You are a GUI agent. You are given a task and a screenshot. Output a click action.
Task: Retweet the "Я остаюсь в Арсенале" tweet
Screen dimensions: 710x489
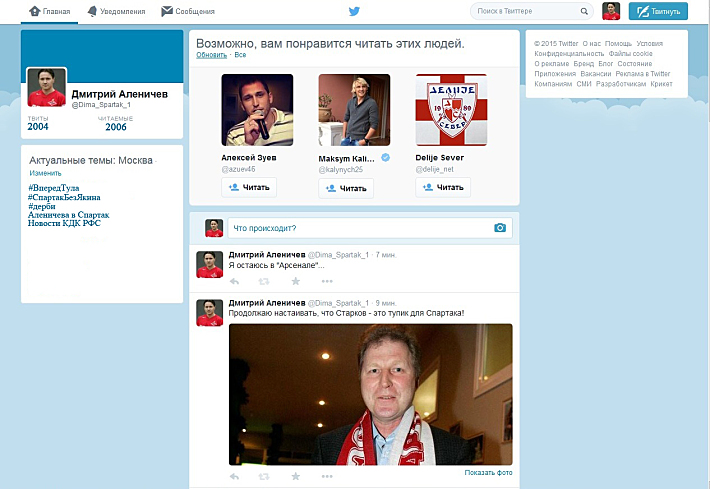[x=264, y=281]
